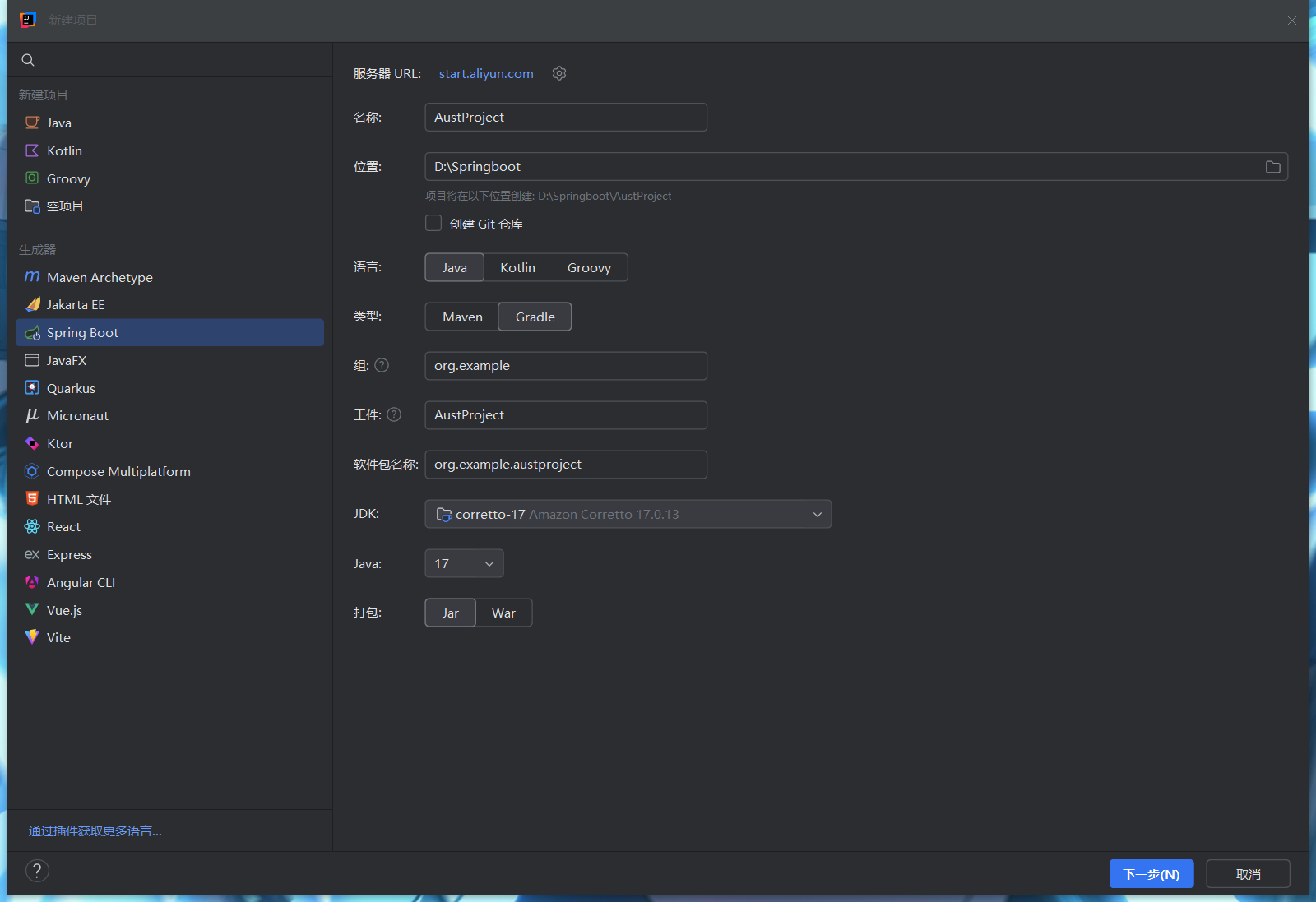Click the 取消 cancel button

pos(1248,874)
